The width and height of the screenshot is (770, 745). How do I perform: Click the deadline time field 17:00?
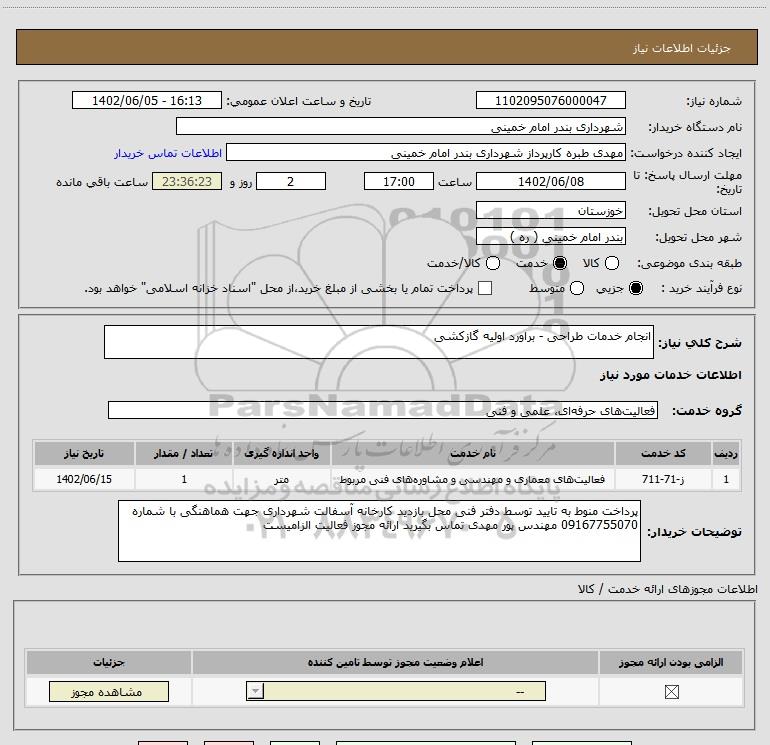[x=399, y=181]
